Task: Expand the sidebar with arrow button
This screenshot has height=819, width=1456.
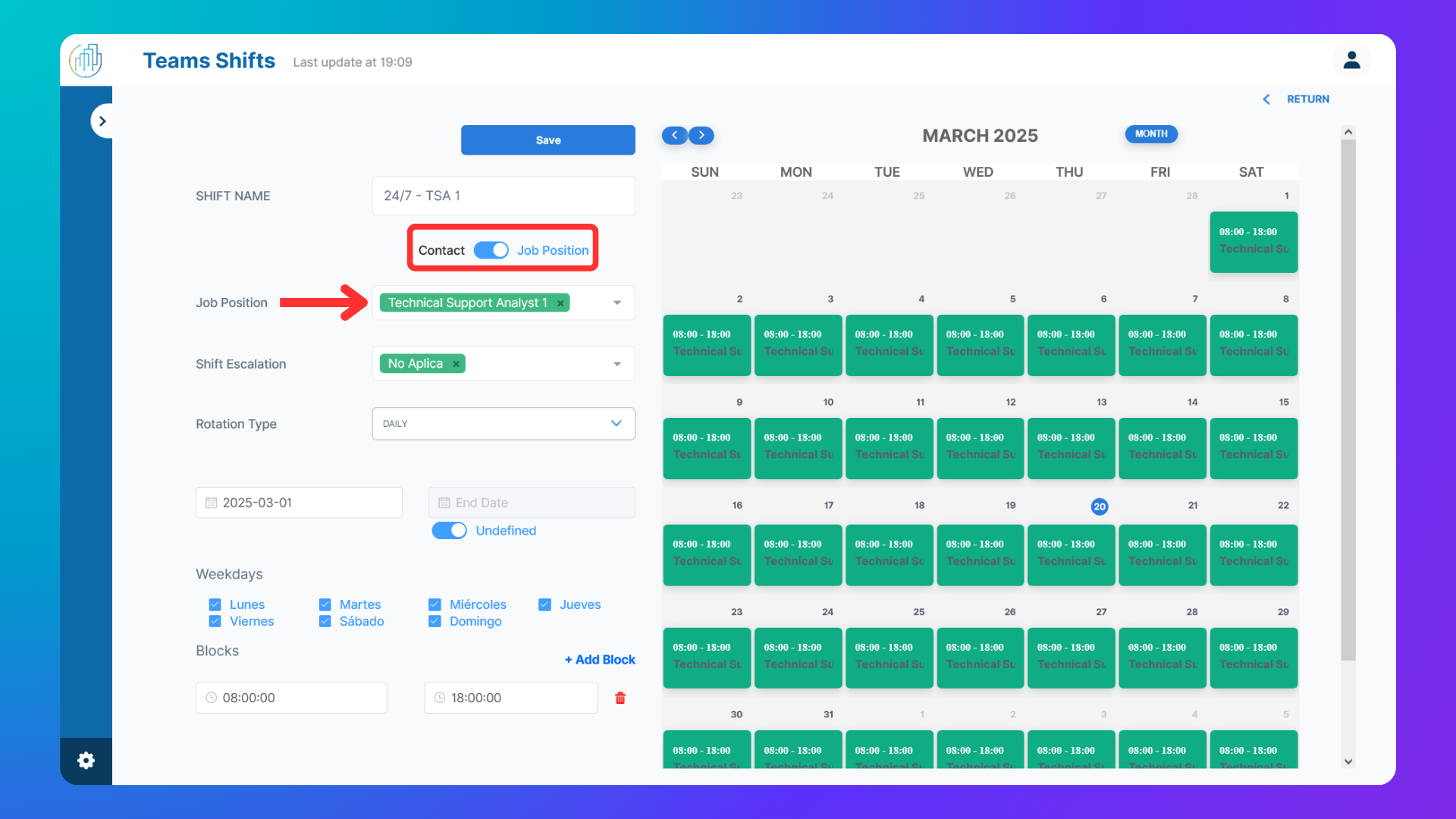Action: 102,121
